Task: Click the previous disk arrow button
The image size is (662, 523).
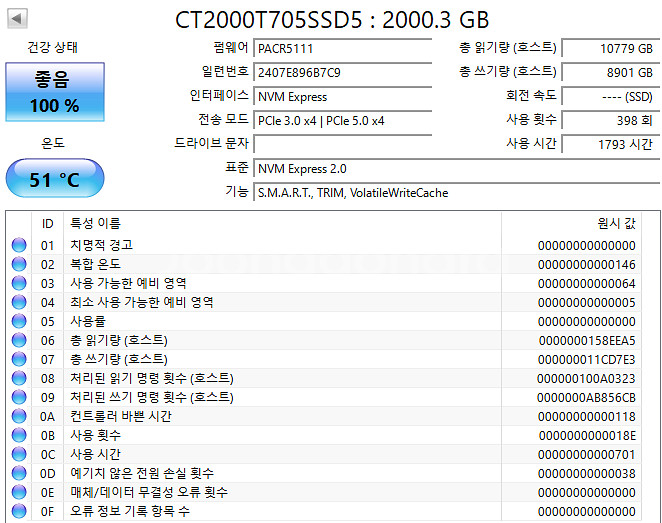Action: tap(17, 19)
